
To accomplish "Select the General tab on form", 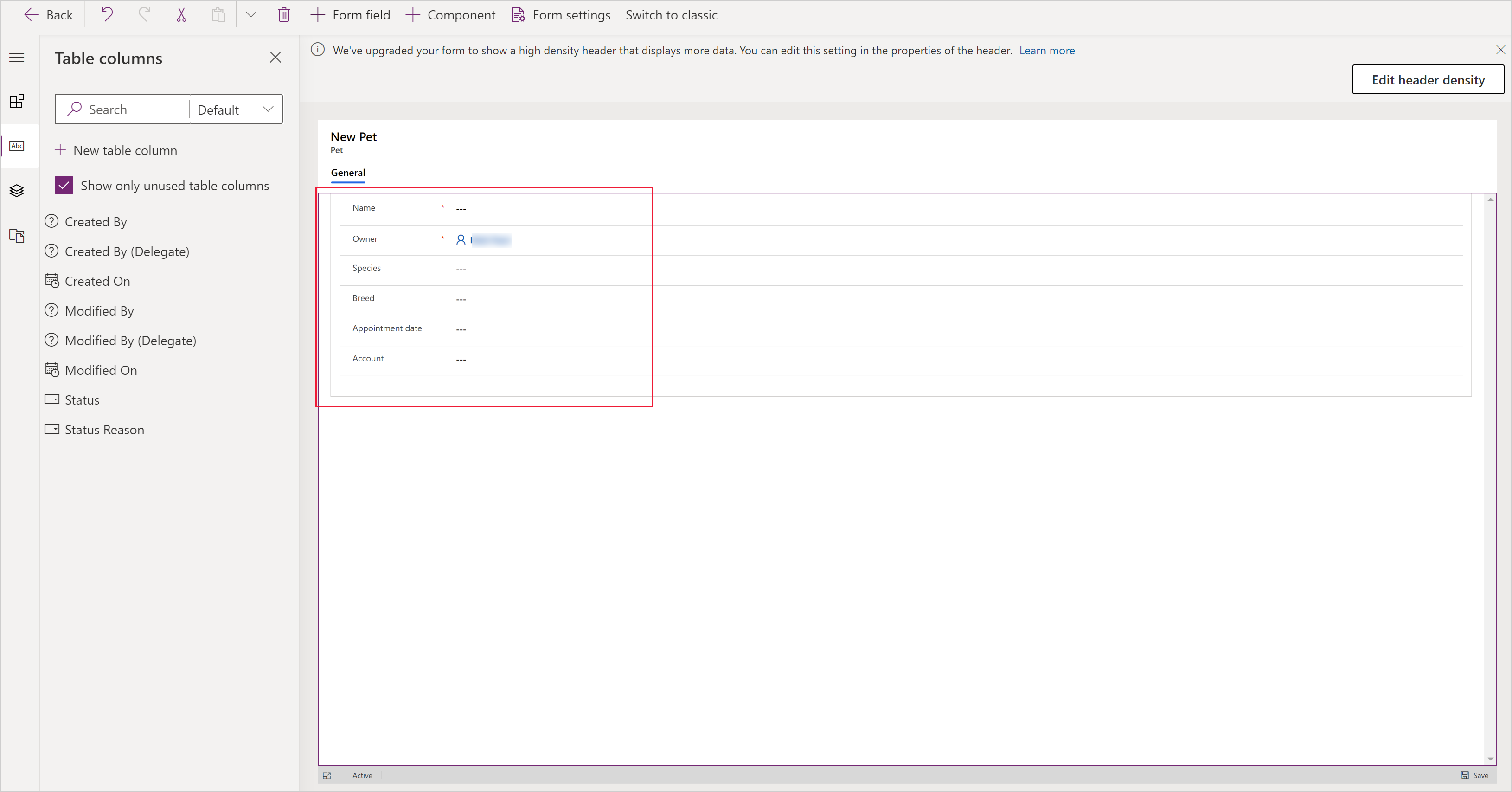I will 347,172.
